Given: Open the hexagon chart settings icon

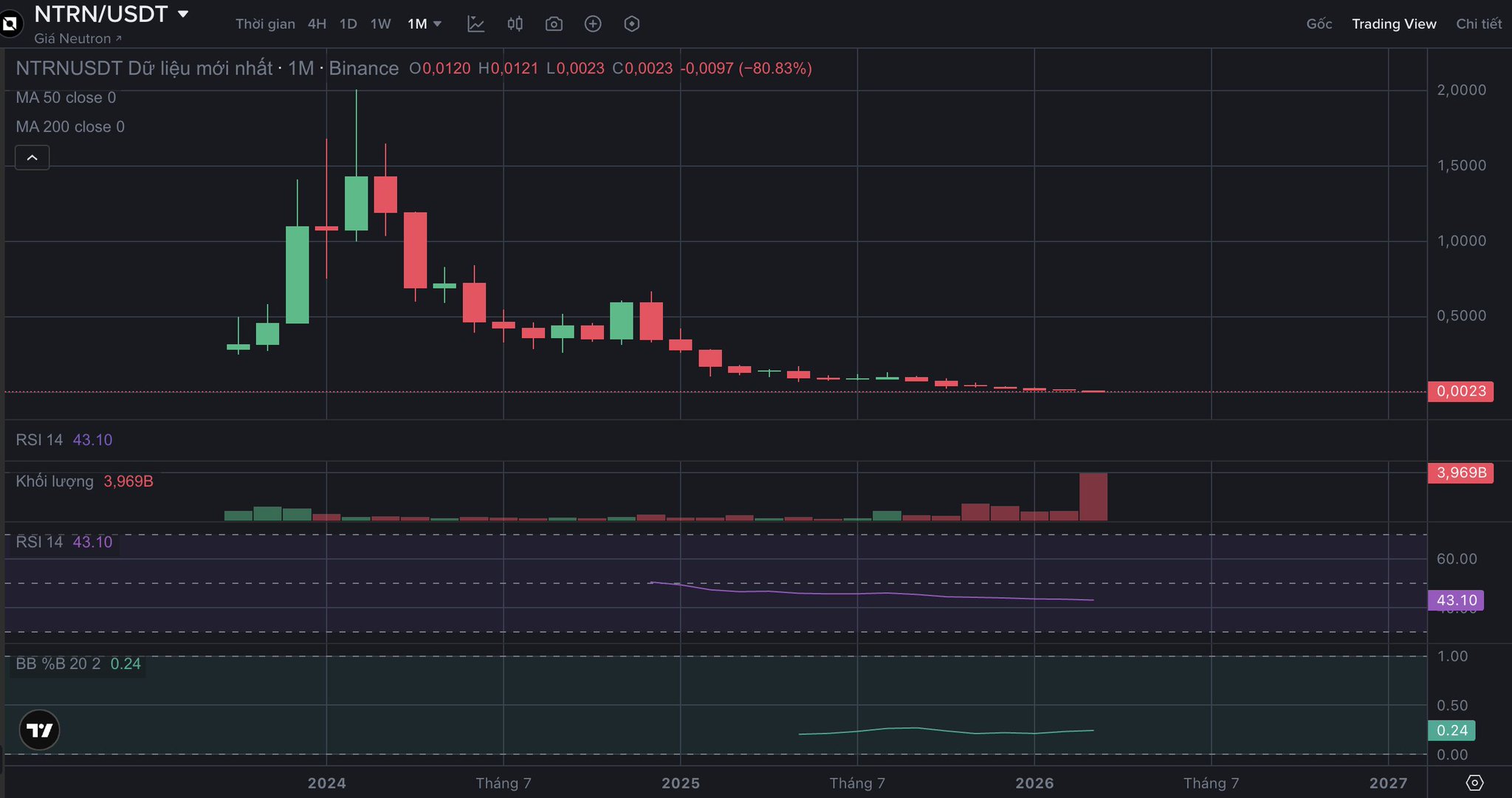Looking at the screenshot, I should click(632, 24).
